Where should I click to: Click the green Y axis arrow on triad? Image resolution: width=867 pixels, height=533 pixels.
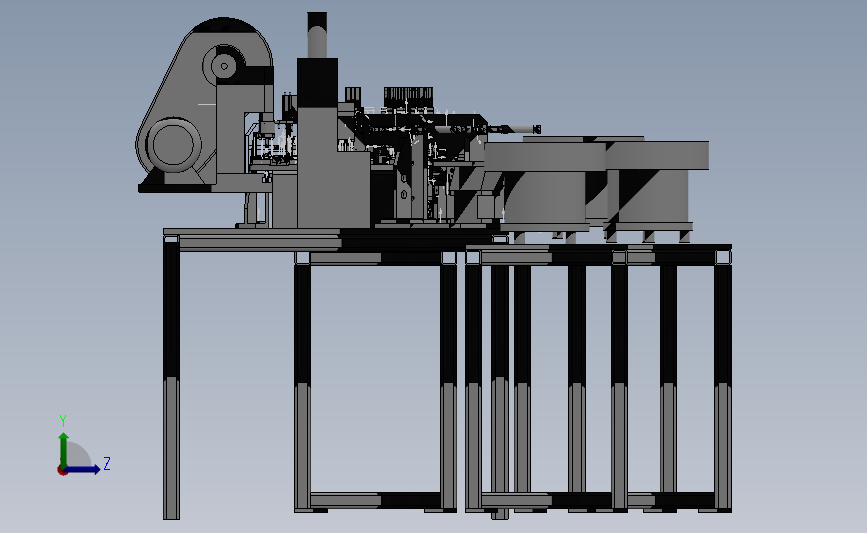[x=64, y=450]
